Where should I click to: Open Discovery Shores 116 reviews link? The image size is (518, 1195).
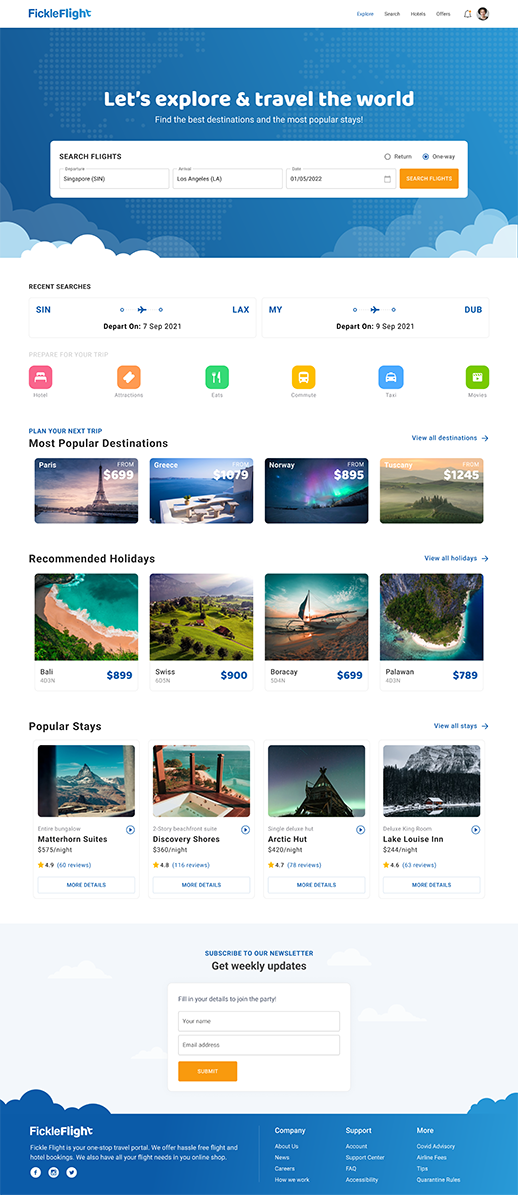(x=190, y=865)
